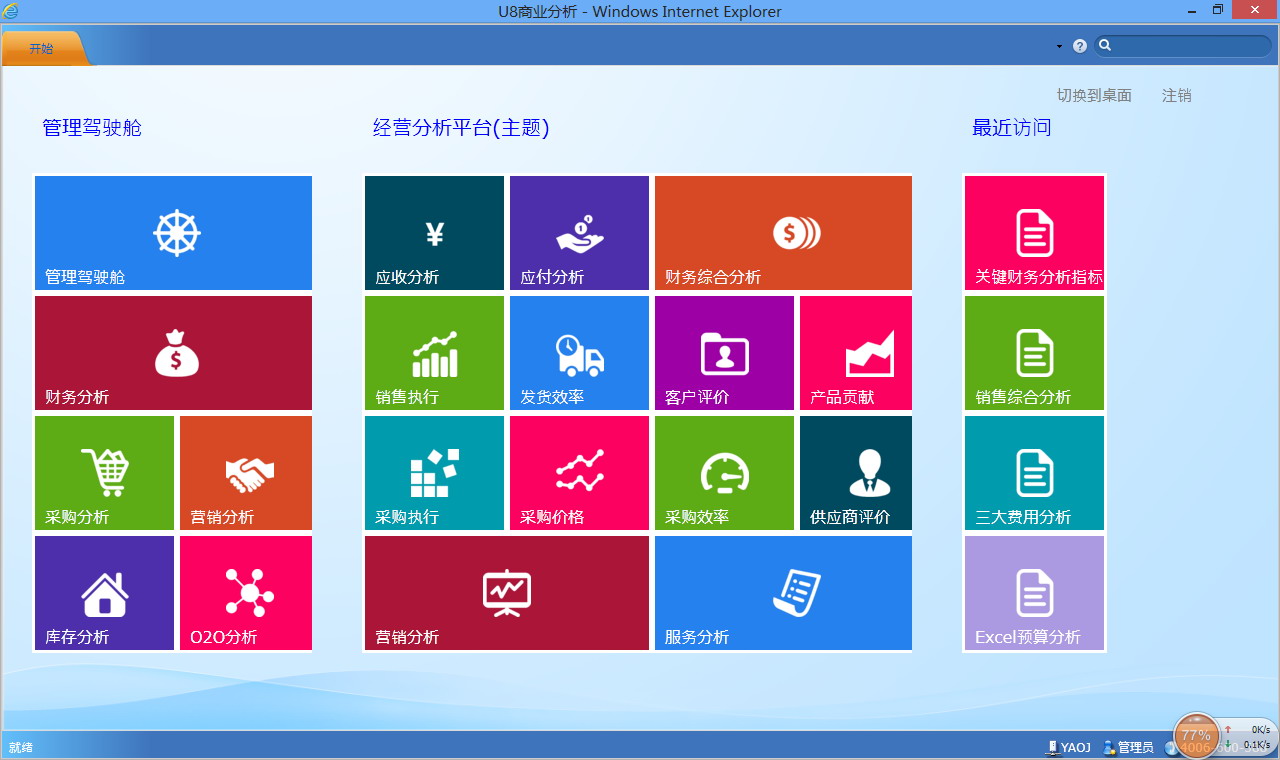The image size is (1280, 760).
Task: Open the 库存分析 house tile
Action: pyautogui.click(x=104, y=593)
